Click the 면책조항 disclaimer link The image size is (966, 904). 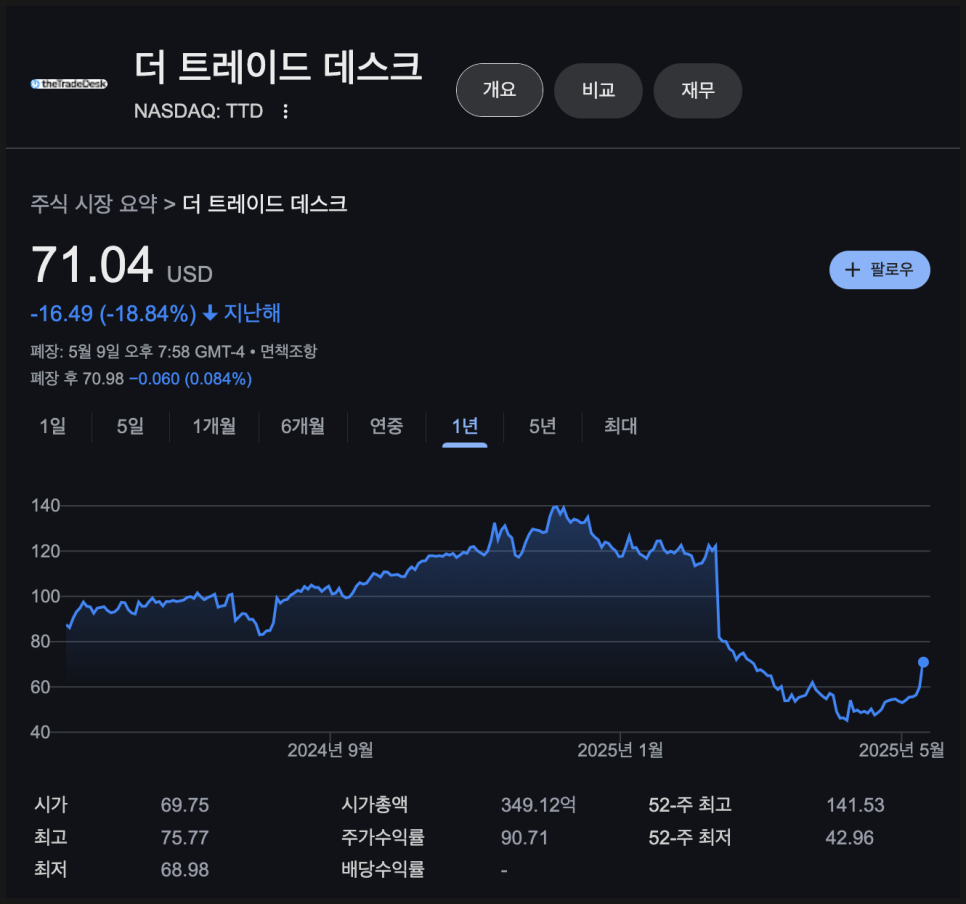[288, 351]
